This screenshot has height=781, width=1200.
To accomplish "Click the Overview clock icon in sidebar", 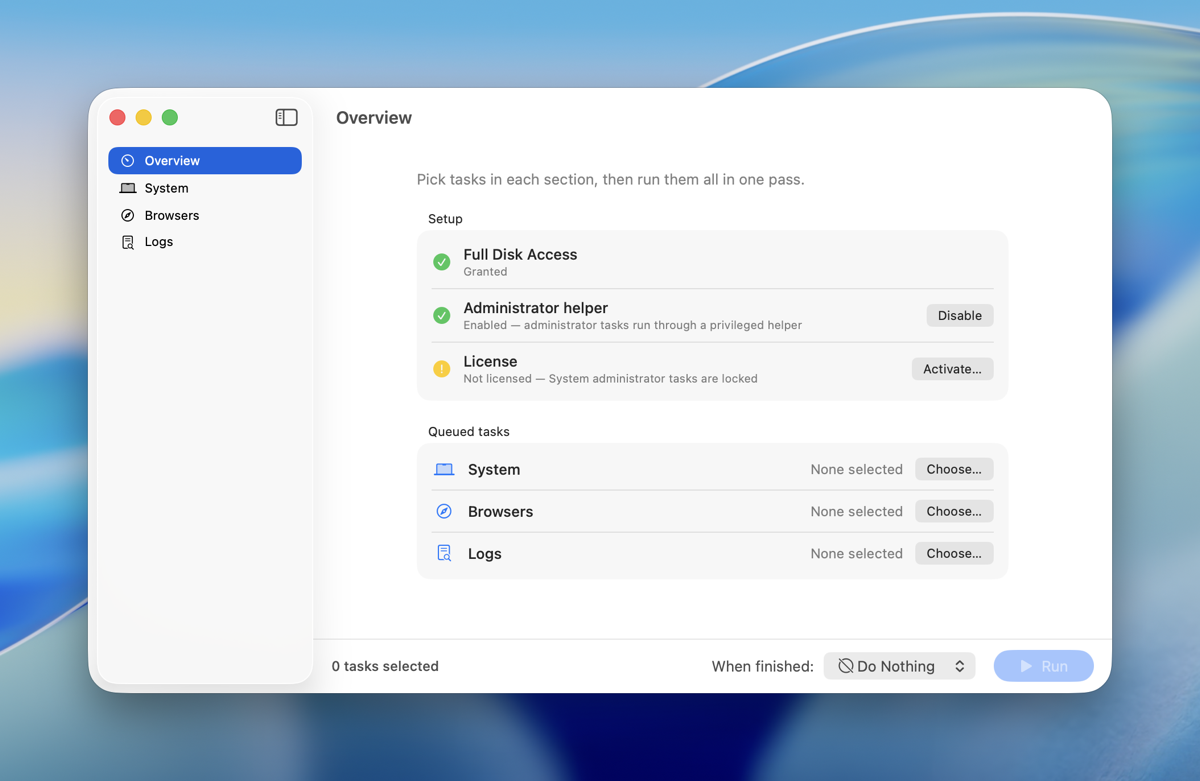I will point(128,161).
